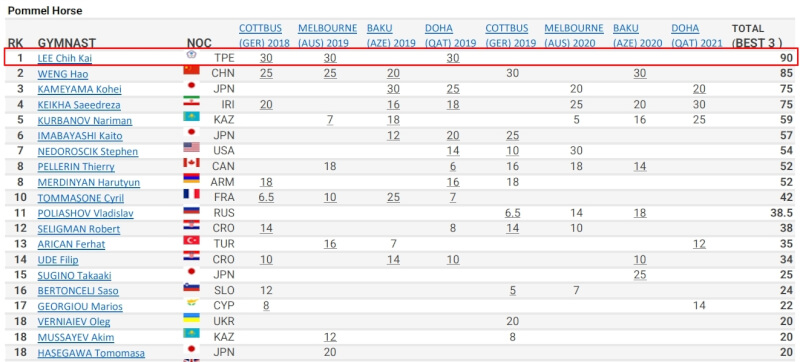Open gymnast PELLERIN Thierry's profile
Screen dimensions: 800x362
[x=76, y=167]
